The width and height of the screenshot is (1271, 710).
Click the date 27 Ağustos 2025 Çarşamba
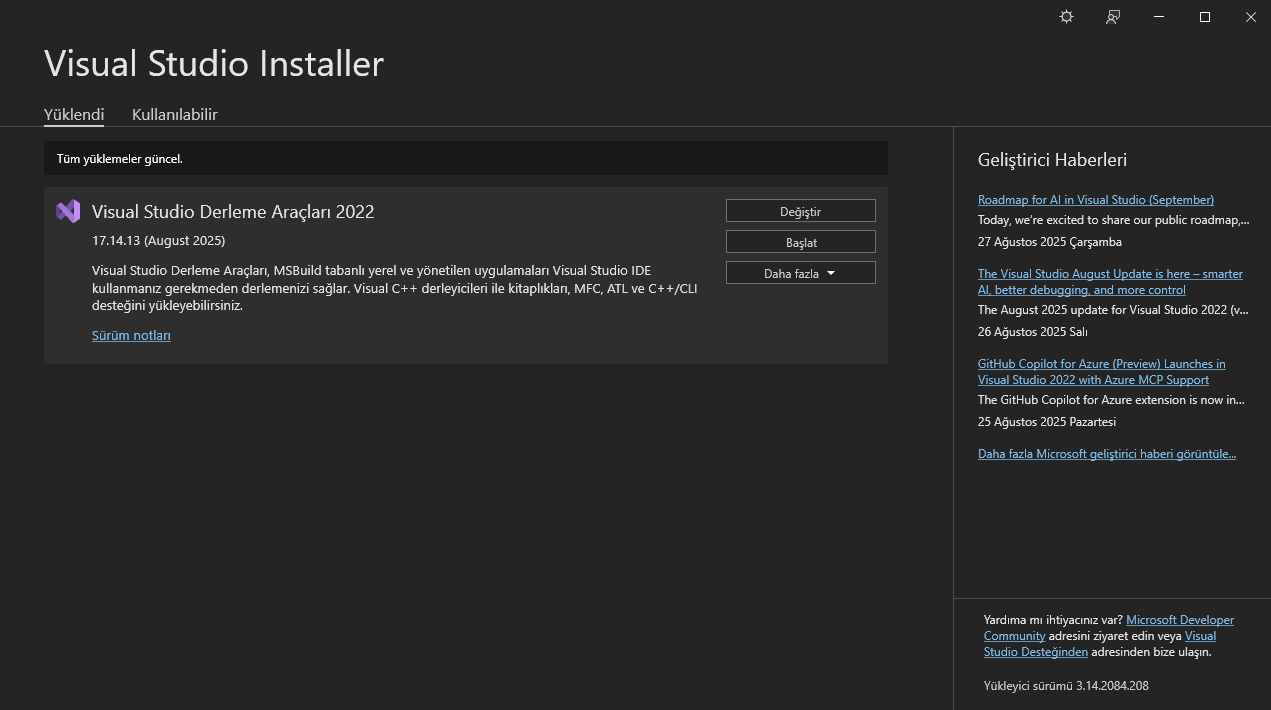(x=1050, y=242)
